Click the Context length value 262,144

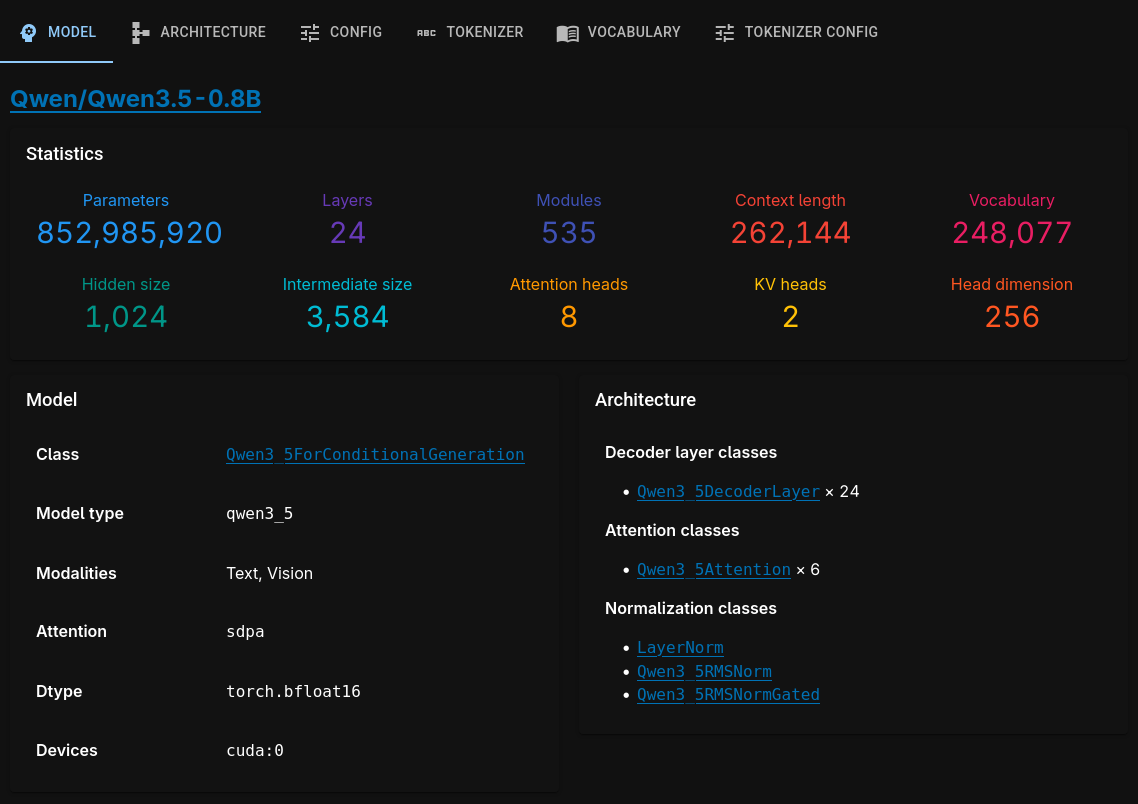coord(790,233)
